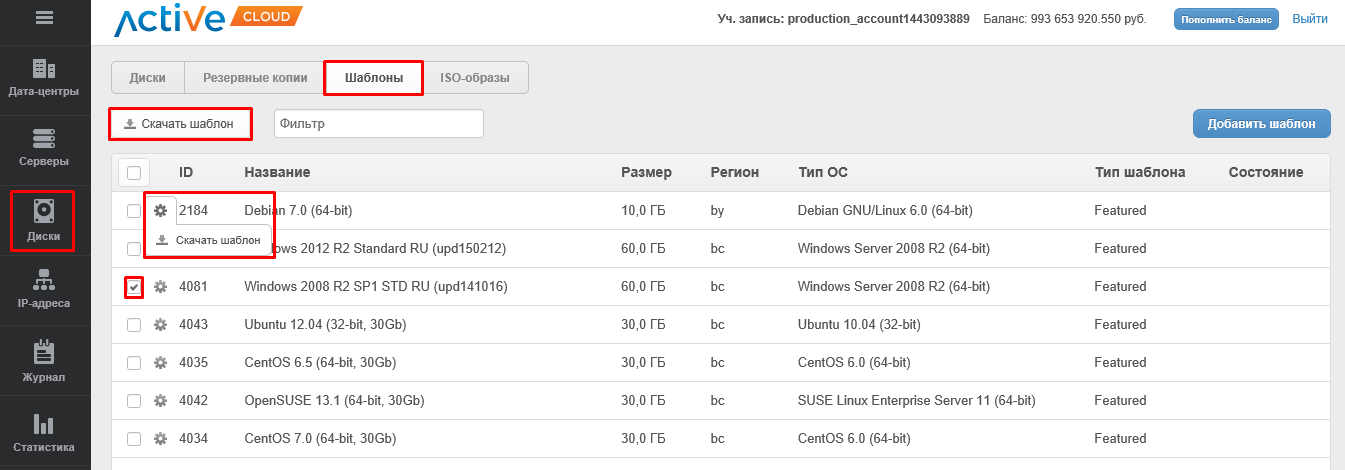
Task: Click the Пополнить баланс button
Action: click(1226, 19)
